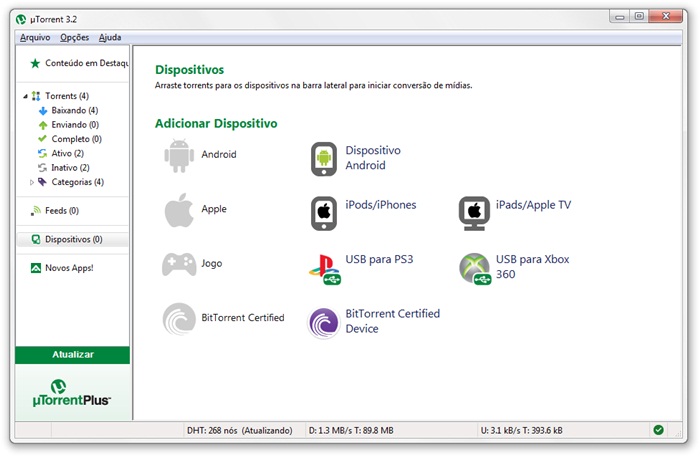The width and height of the screenshot is (700, 457).
Task: Click the green Atualizar button
Action: point(73,355)
